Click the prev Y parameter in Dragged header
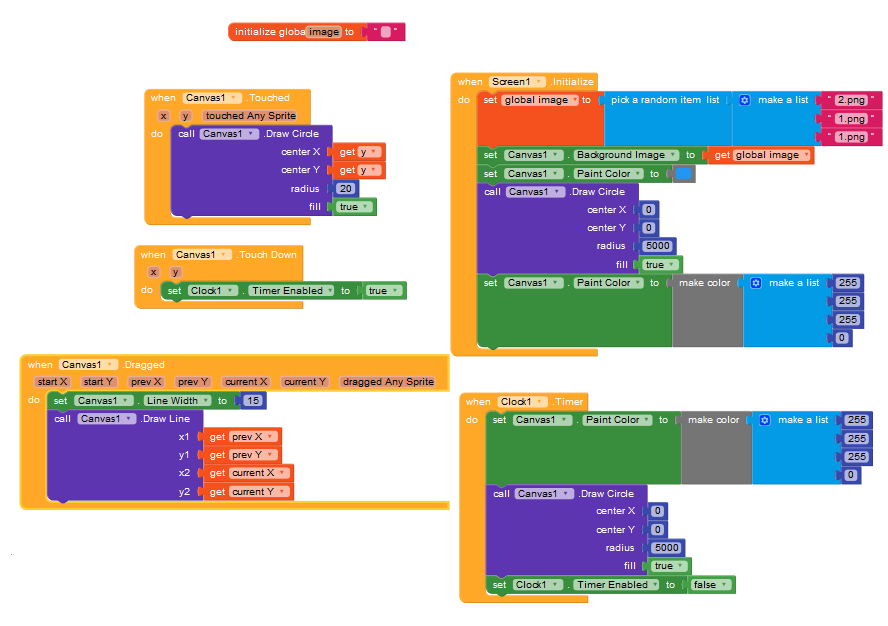Image resolution: width=888 pixels, height=626 pixels. [192, 382]
